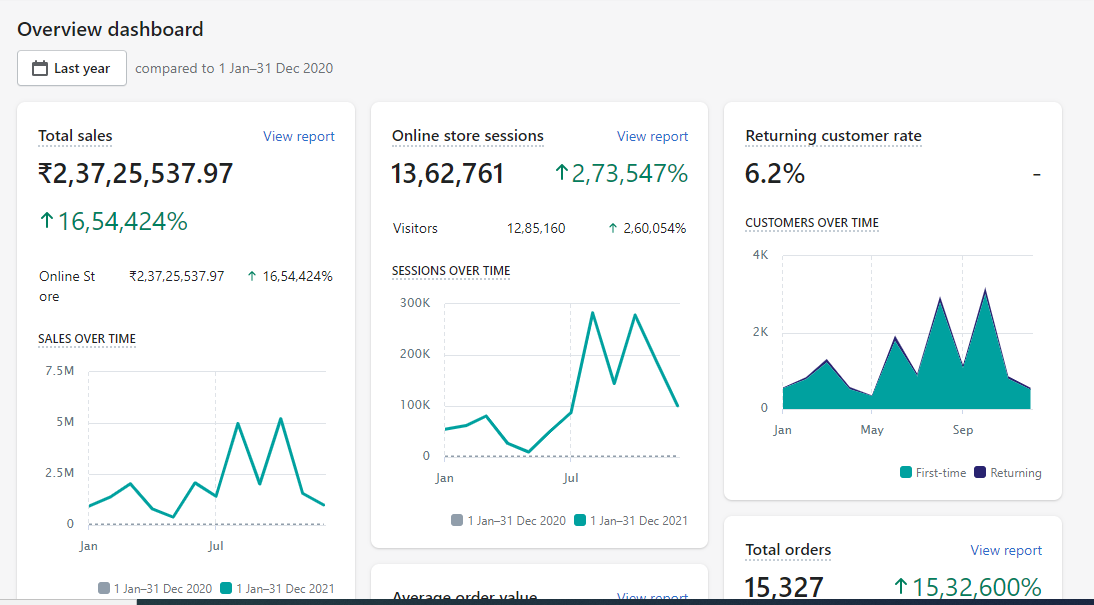
Task: Click the First-time legend teal swatch
Action: pos(906,472)
